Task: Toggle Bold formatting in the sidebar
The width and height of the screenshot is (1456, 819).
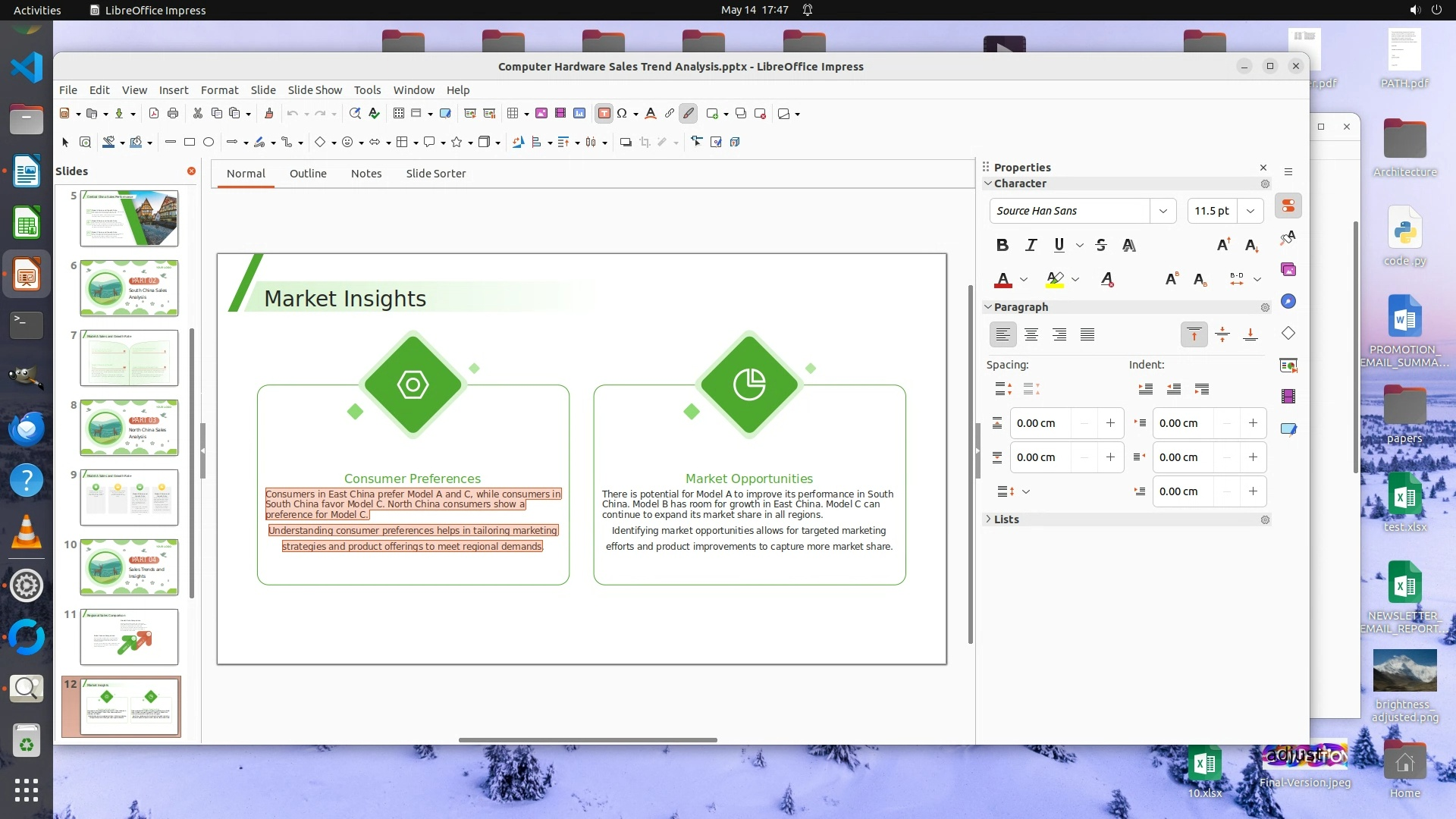Action: [1003, 245]
